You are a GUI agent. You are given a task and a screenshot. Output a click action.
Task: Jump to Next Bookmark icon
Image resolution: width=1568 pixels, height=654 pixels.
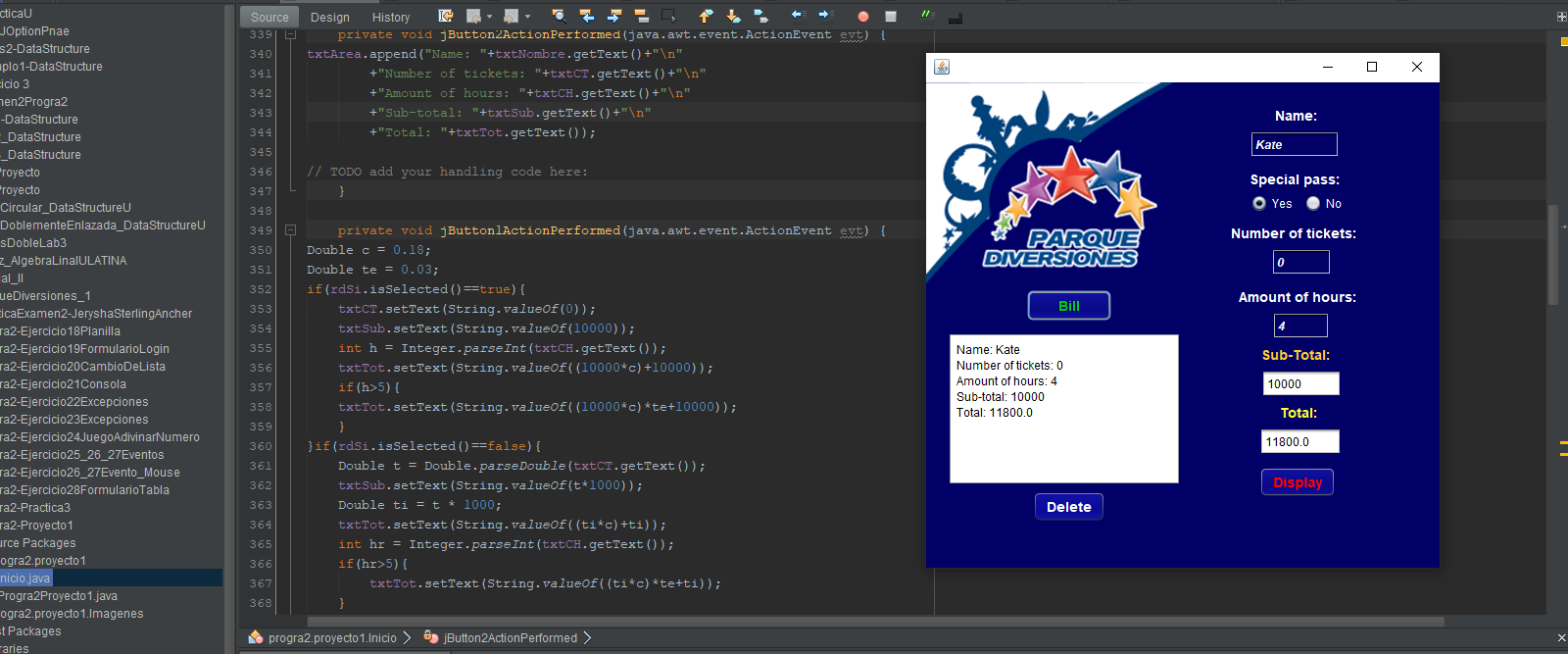733,16
